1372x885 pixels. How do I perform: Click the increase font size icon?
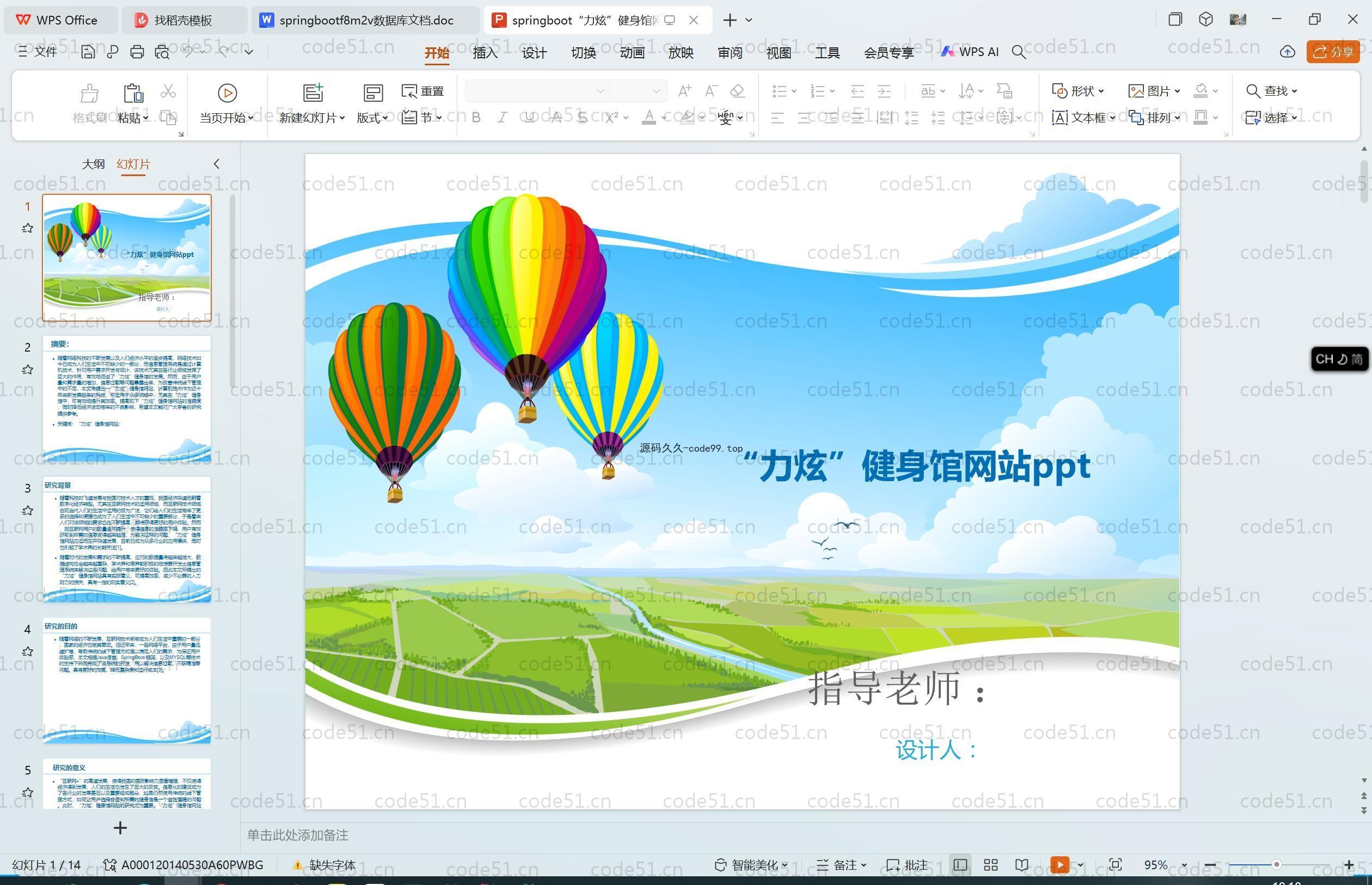[x=684, y=91]
